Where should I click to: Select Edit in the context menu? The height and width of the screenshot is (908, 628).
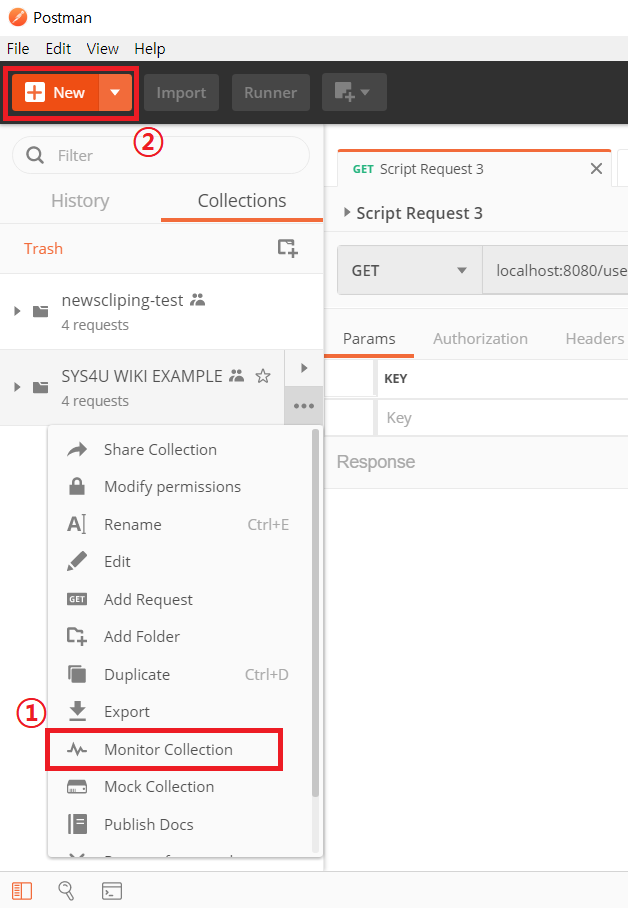click(x=180, y=562)
